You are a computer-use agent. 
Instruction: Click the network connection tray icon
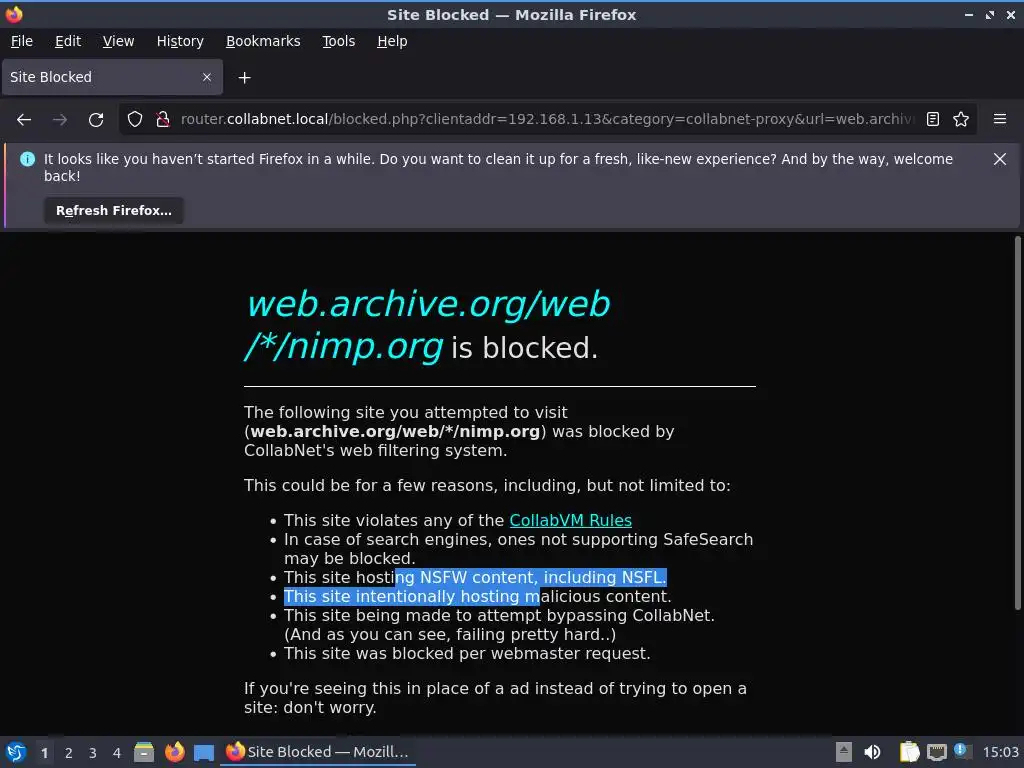[937, 752]
